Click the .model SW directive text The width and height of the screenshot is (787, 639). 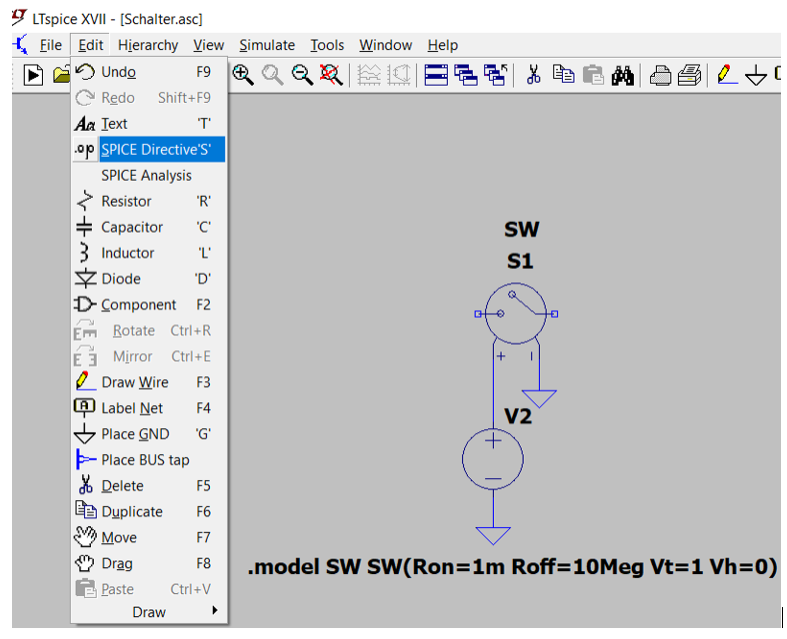pyautogui.click(x=512, y=567)
